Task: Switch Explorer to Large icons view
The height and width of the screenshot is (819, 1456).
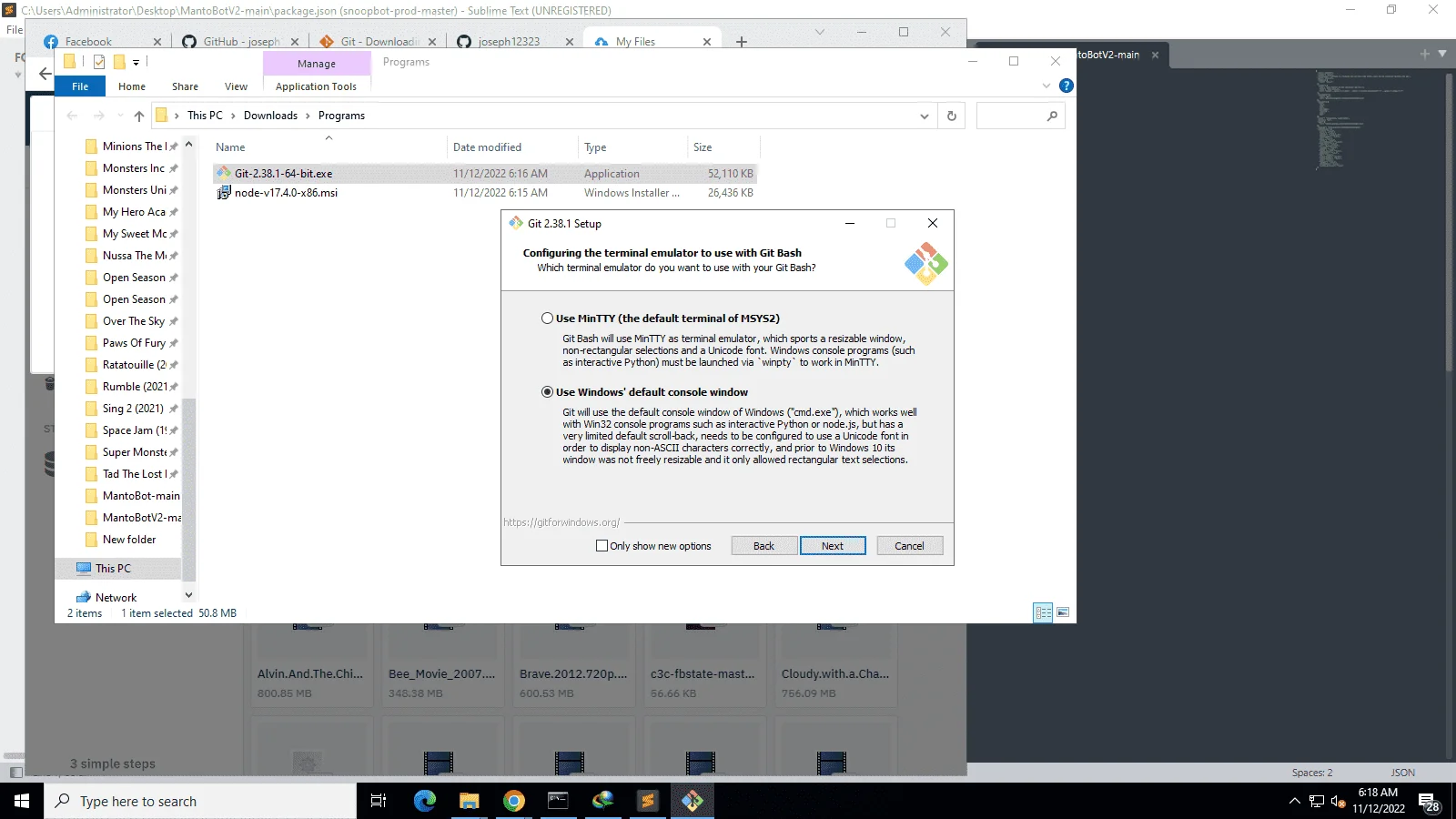Action: tap(1063, 612)
